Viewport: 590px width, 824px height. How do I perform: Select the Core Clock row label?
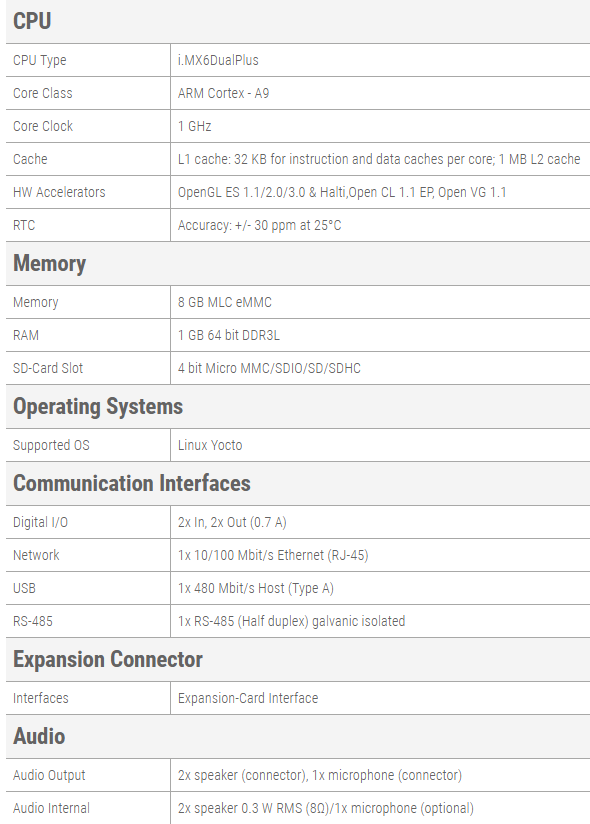click(x=43, y=126)
